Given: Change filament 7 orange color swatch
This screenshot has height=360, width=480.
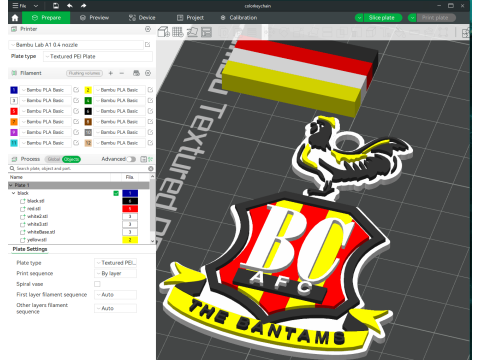Looking at the screenshot, I should pyautogui.click(x=14, y=122).
